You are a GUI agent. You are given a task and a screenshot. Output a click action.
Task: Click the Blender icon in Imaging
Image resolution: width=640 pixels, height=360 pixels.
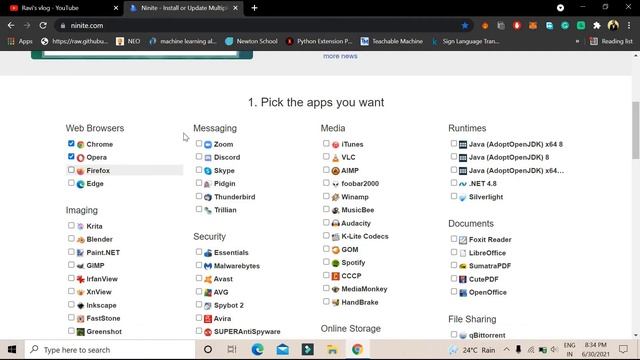pyautogui.click(x=81, y=240)
